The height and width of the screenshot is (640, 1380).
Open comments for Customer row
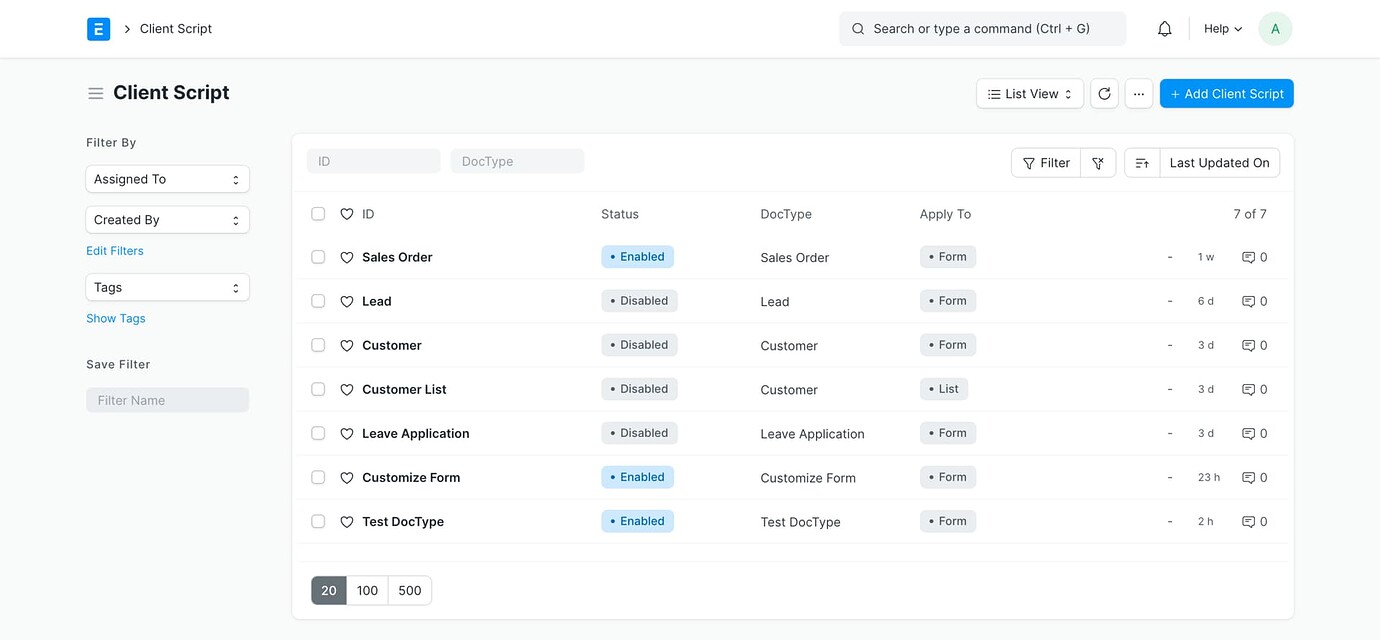tap(1254, 345)
